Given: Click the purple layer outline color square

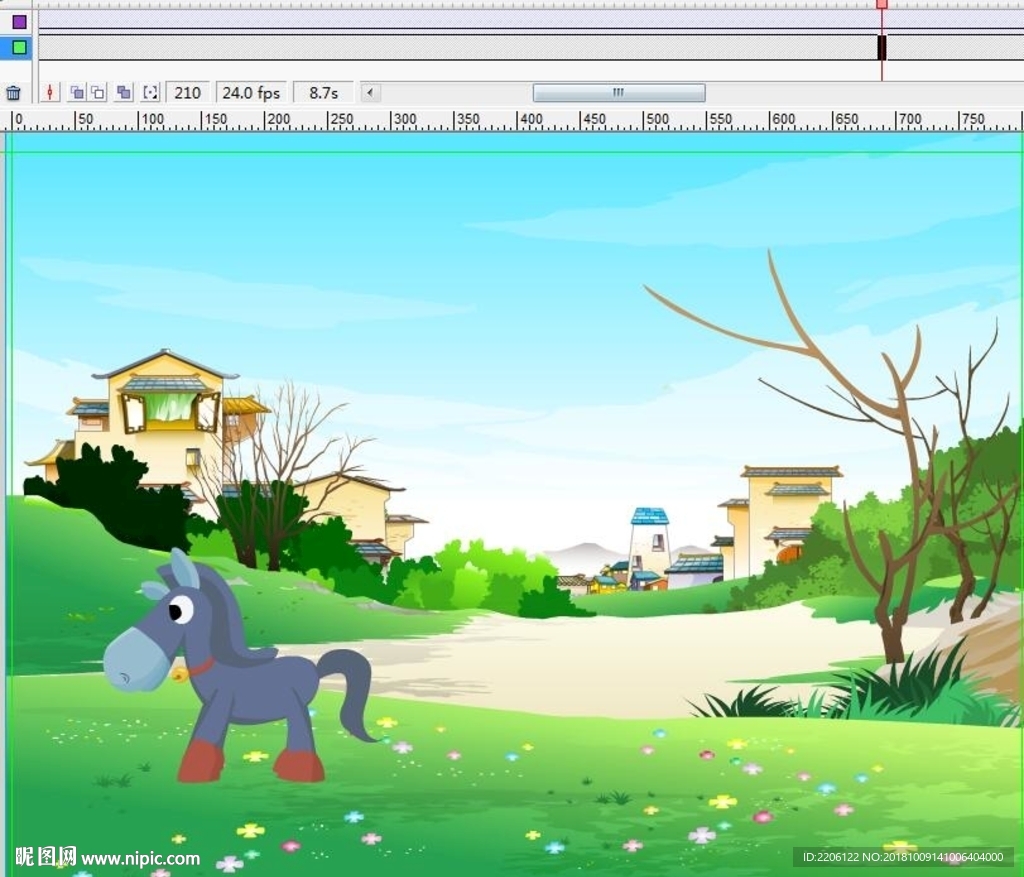Looking at the screenshot, I should [20, 22].
